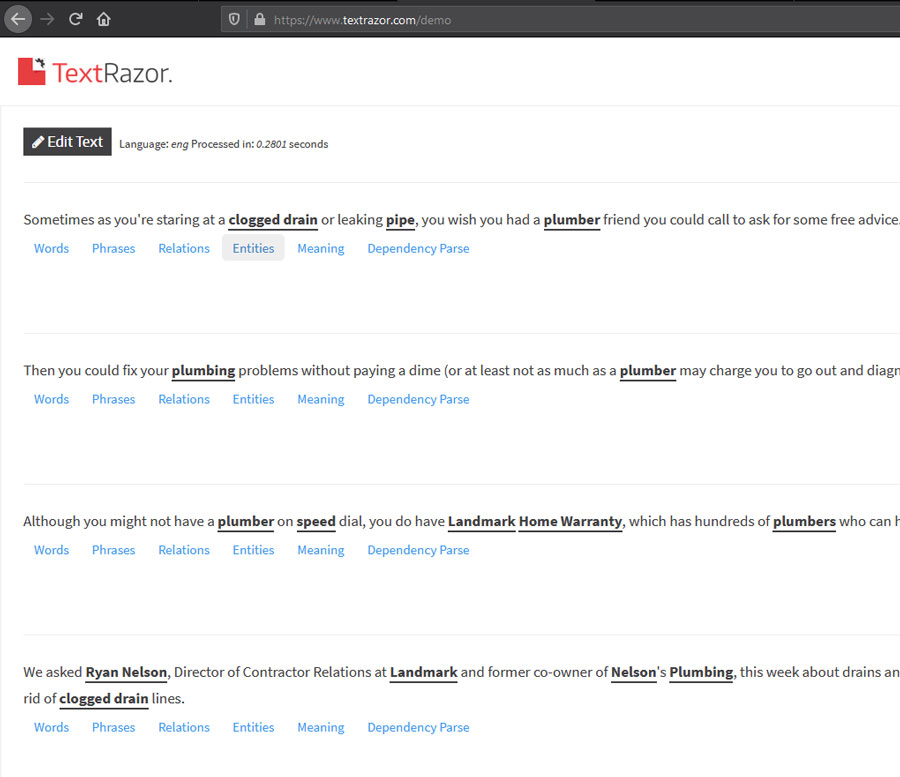Open Dependency Parse tab under first sentence
Screen dimensions: 900x777
pos(418,248)
